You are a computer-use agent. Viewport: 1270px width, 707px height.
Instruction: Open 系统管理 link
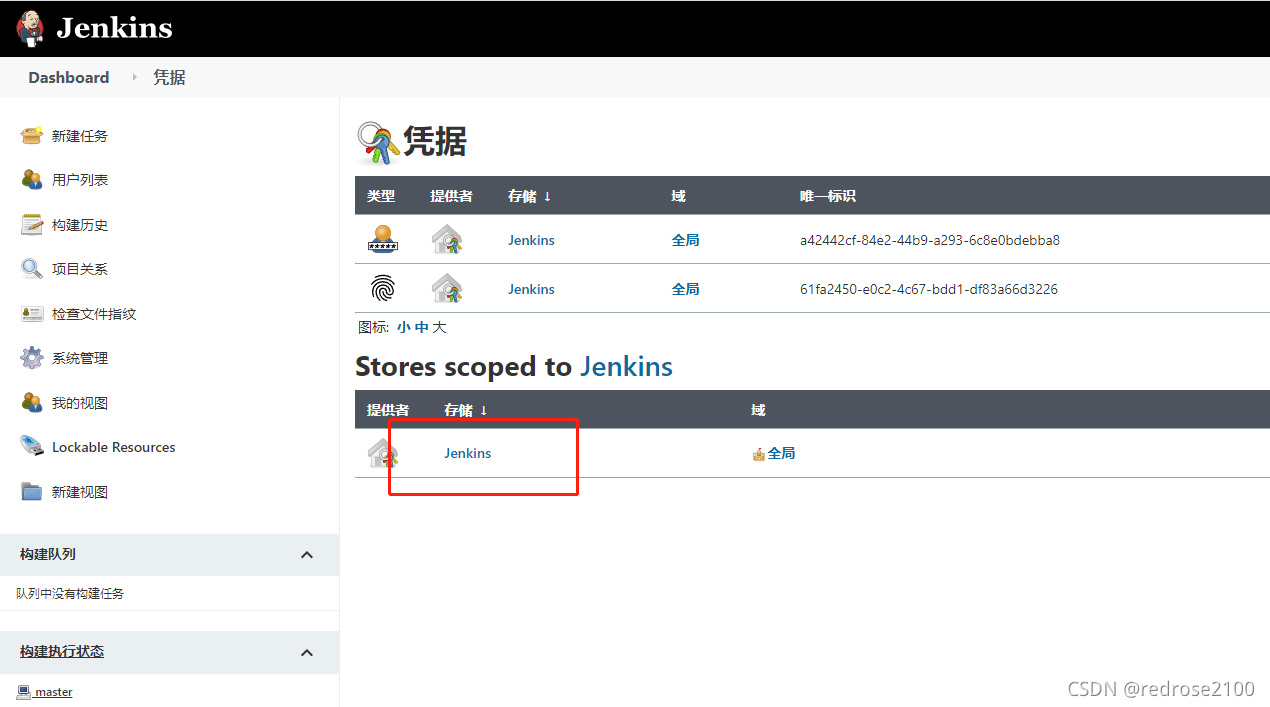(80, 358)
